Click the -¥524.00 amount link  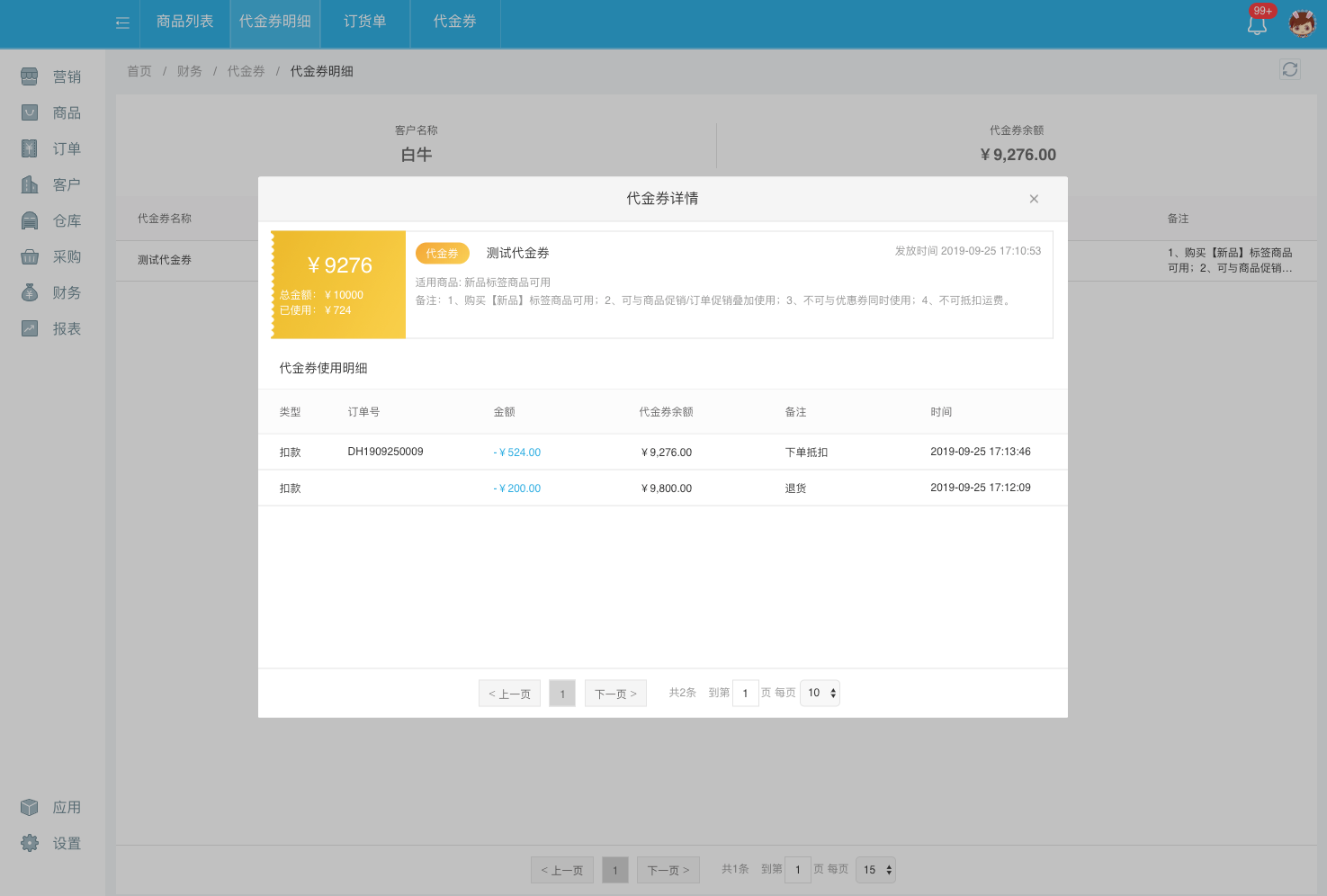click(517, 452)
